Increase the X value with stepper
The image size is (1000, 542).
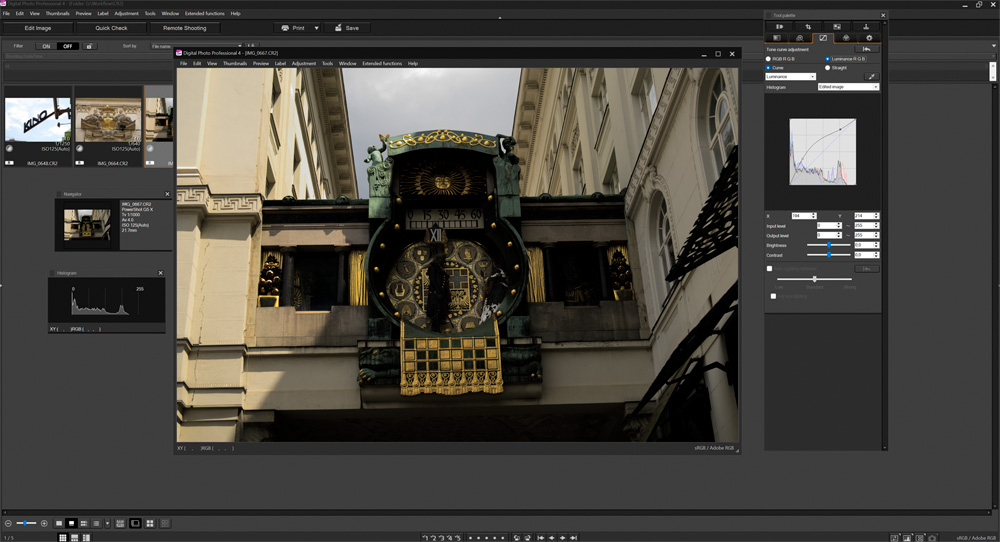point(814,214)
